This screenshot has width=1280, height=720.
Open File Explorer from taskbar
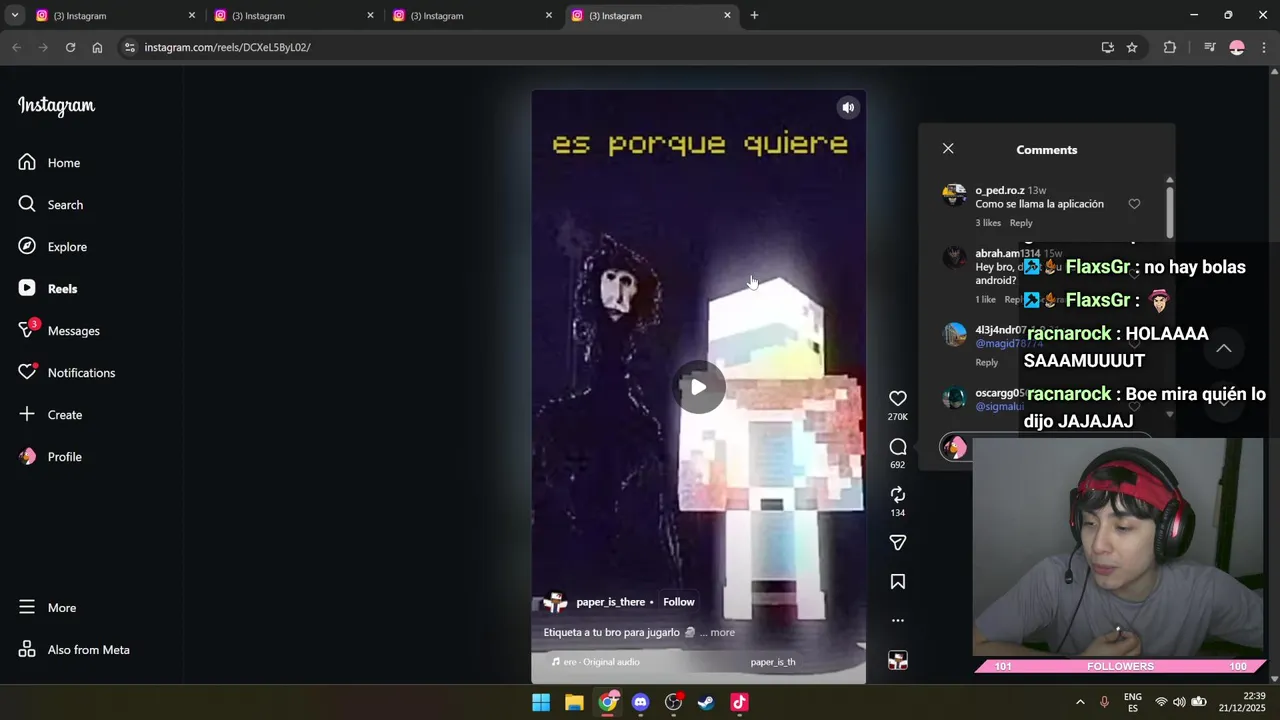click(574, 702)
